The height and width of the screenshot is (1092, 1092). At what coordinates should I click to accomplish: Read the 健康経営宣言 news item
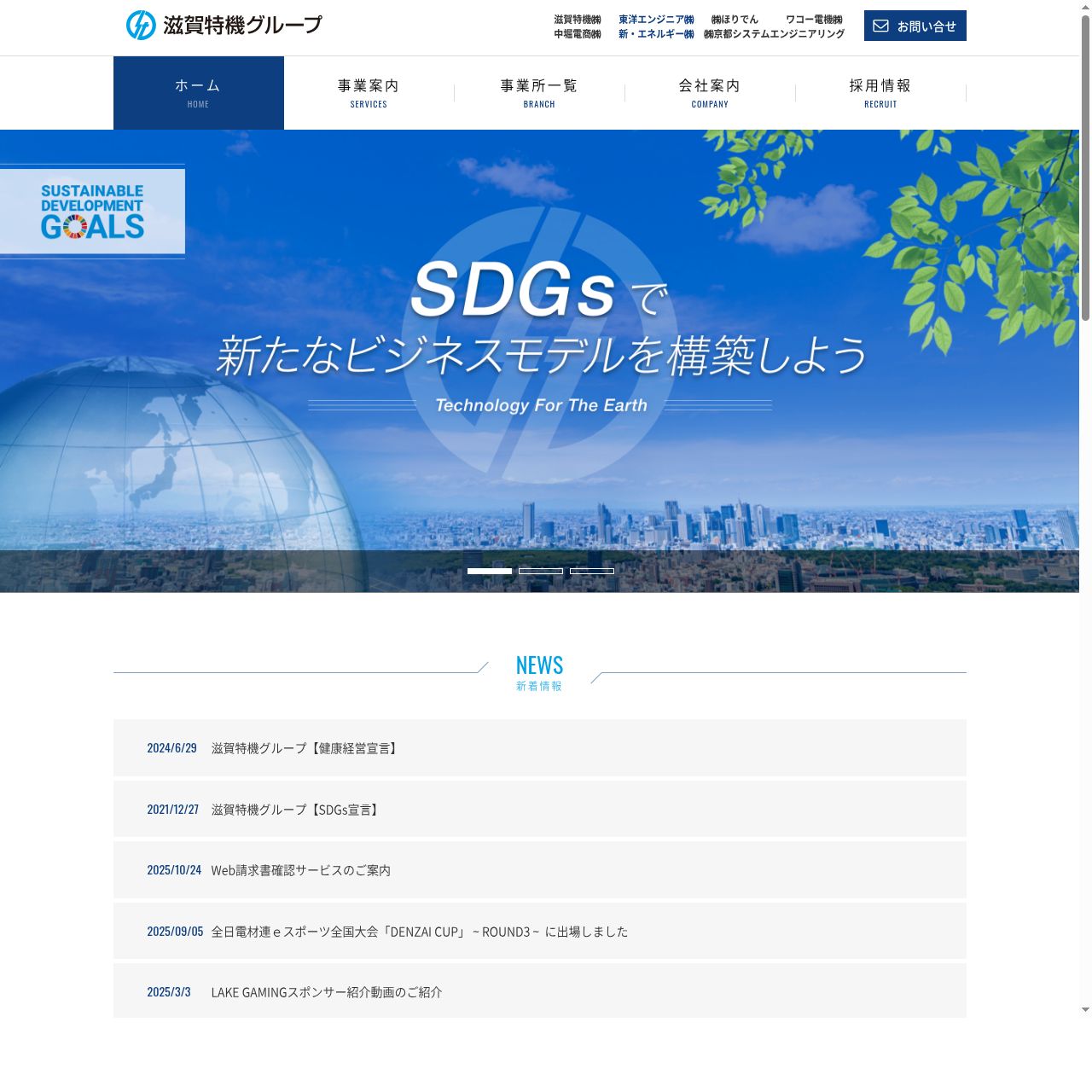coord(305,748)
